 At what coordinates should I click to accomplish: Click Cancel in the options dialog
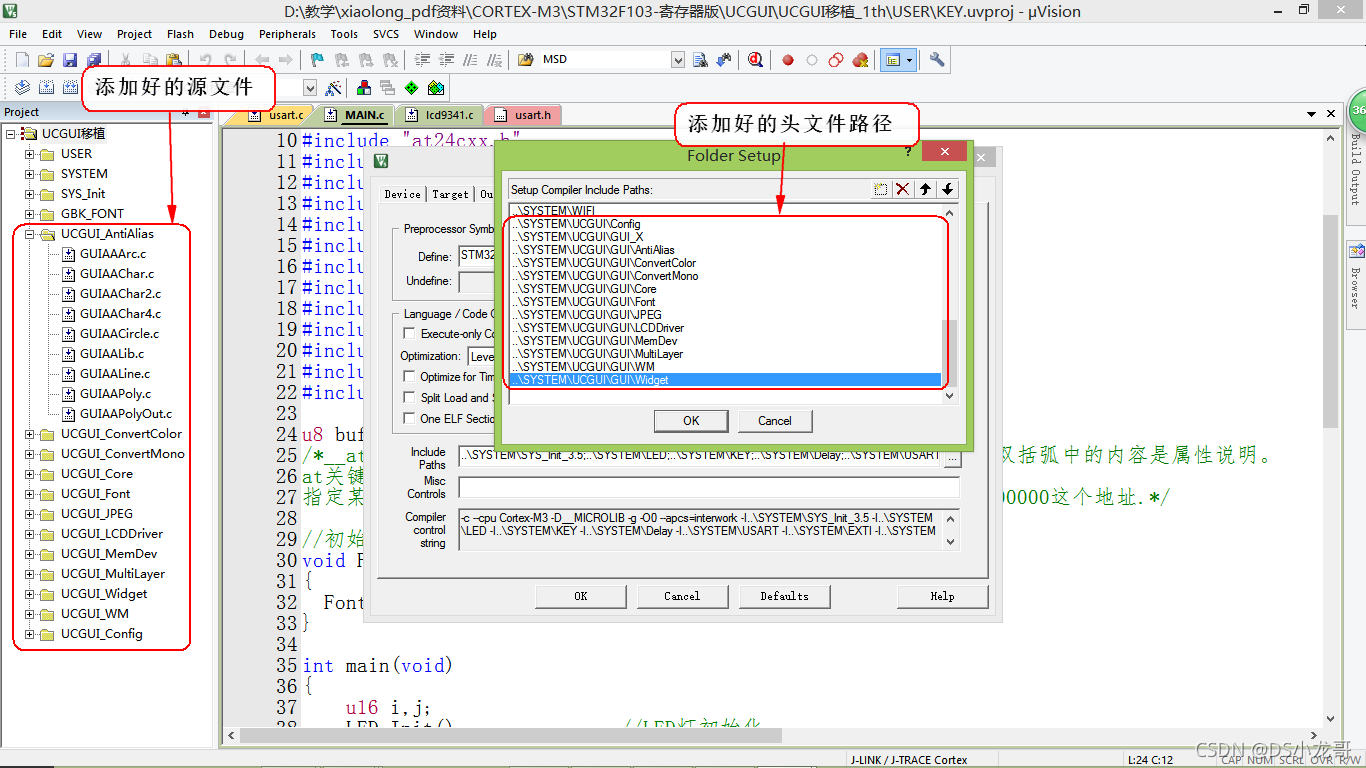click(682, 596)
